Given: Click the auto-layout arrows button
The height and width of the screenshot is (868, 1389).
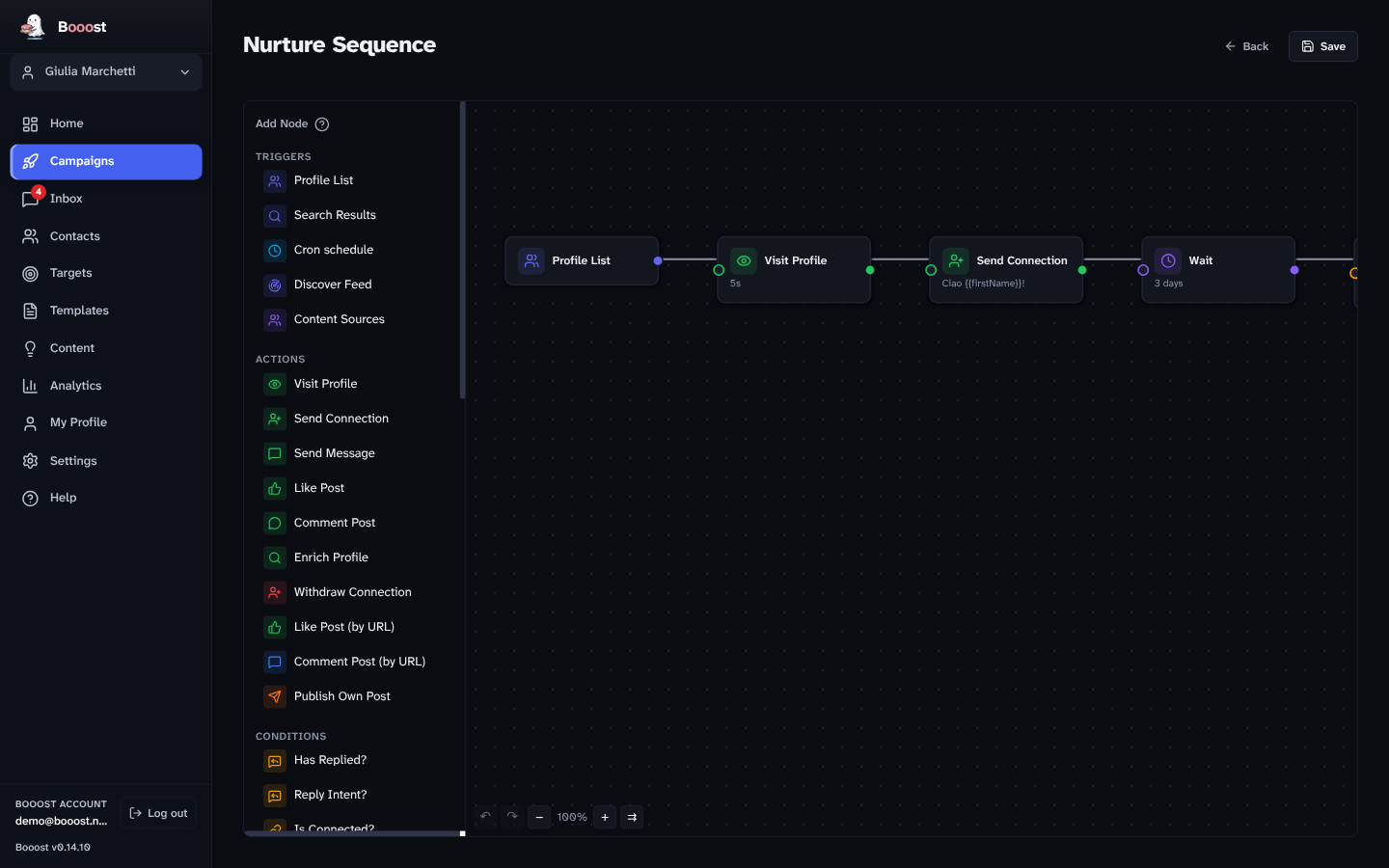Looking at the screenshot, I should pos(632,817).
